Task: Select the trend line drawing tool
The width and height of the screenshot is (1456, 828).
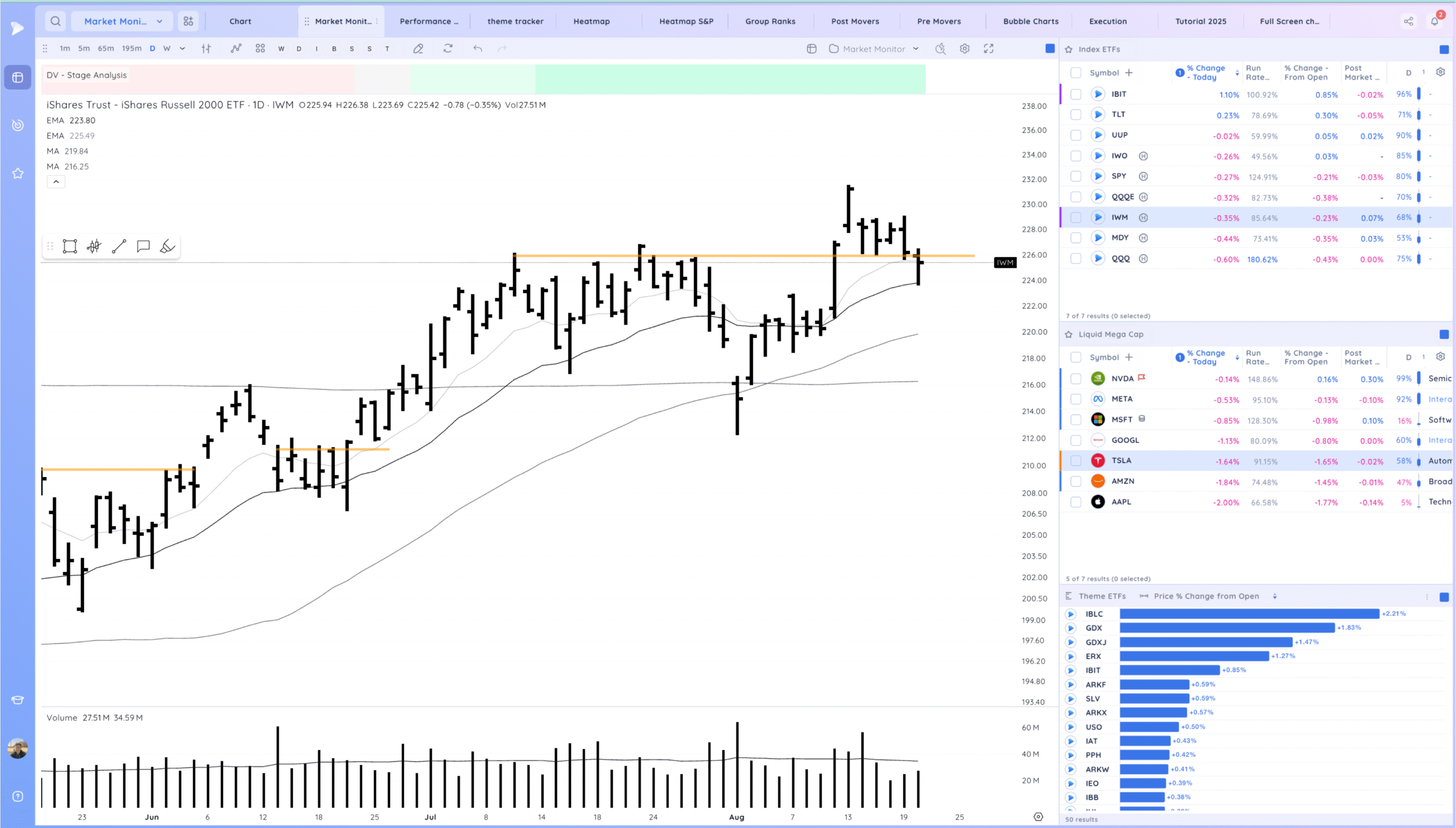Action: coord(119,246)
